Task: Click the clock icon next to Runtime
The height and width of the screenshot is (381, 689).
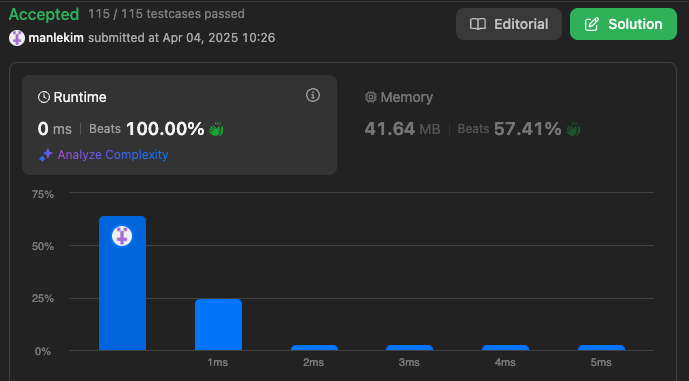Action: pos(44,97)
